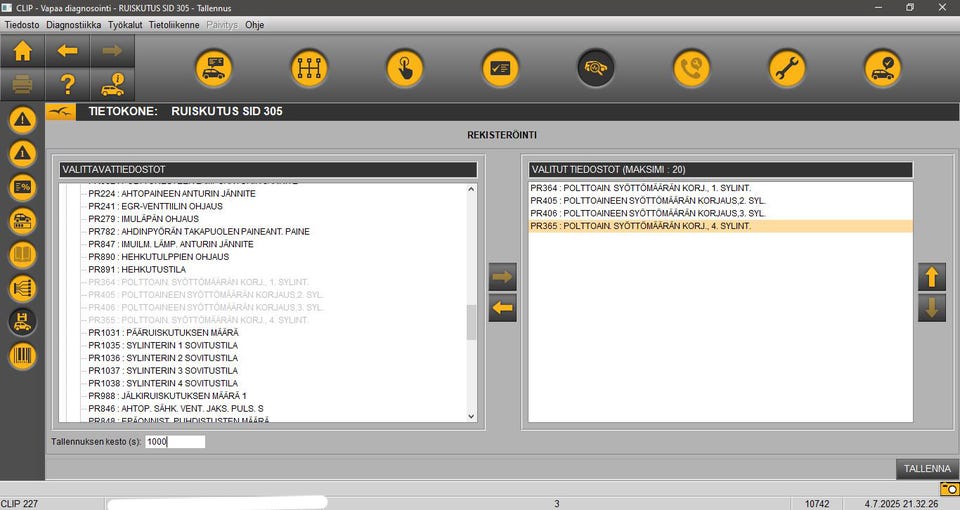Select PR406 in the selected files list
Image resolution: width=960 pixels, height=510 pixels.
[721, 213]
